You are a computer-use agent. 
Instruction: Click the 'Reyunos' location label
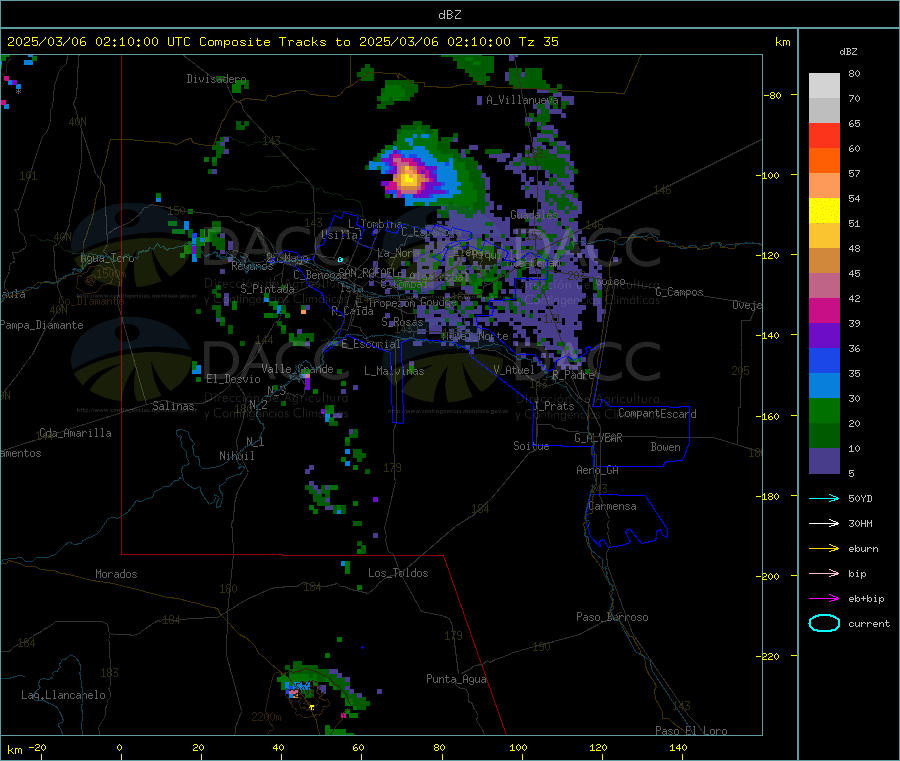(x=252, y=266)
